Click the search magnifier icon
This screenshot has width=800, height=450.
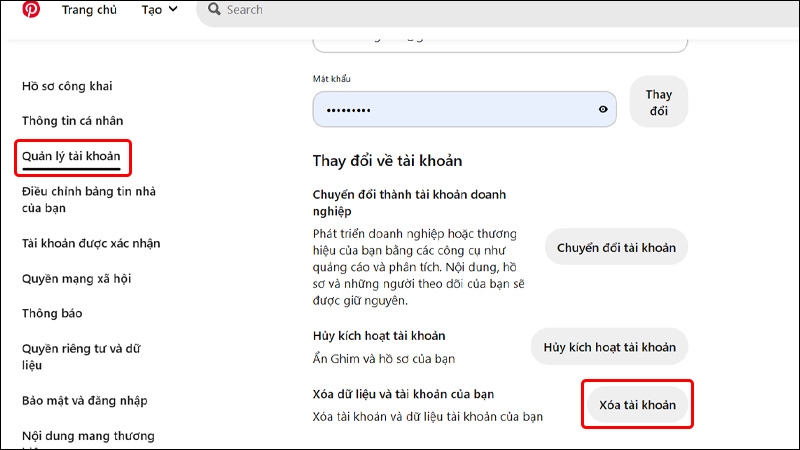pos(214,9)
